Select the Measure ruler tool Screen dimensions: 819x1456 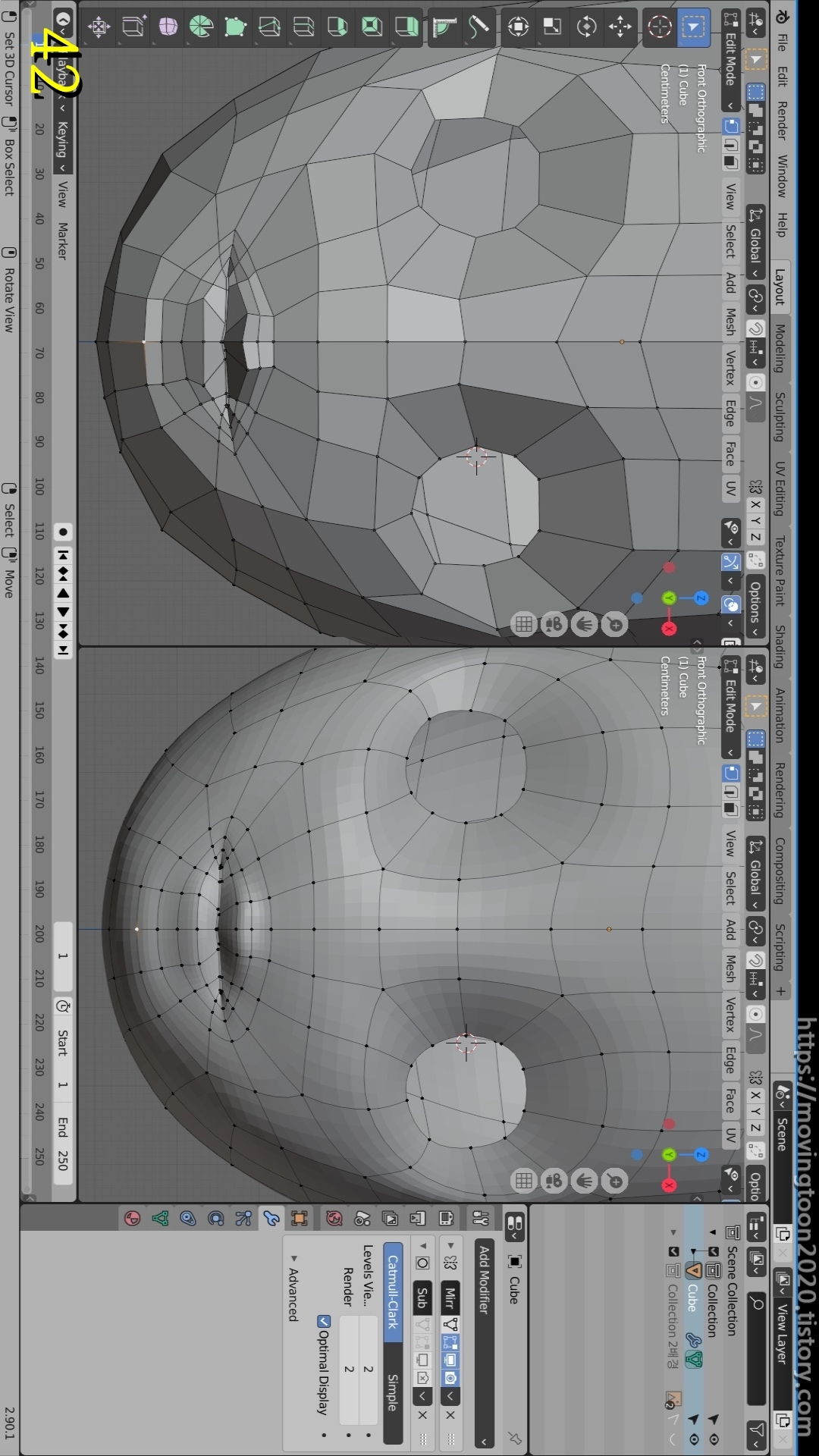(x=444, y=27)
